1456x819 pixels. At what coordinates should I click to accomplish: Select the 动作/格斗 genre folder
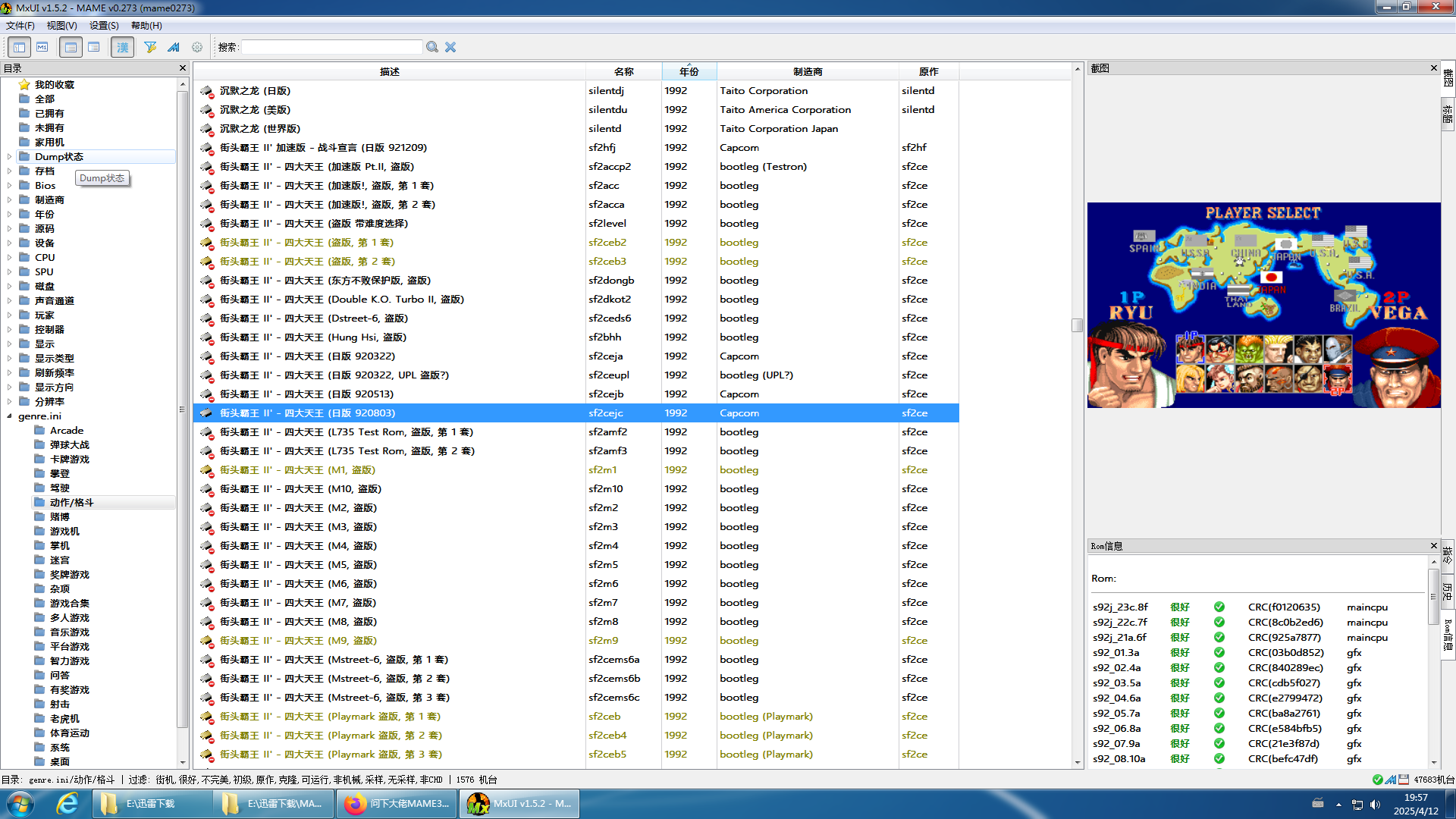71,502
